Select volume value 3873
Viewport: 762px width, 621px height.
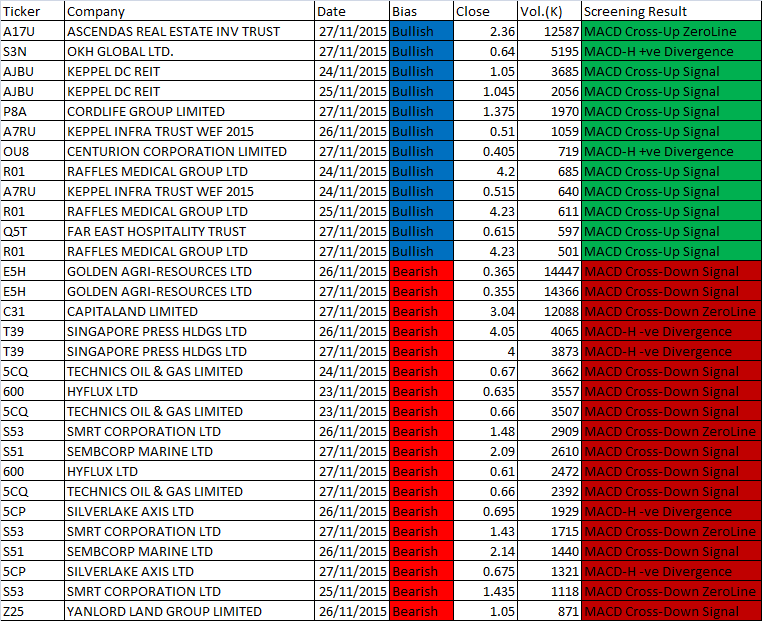(x=549, y=351)
